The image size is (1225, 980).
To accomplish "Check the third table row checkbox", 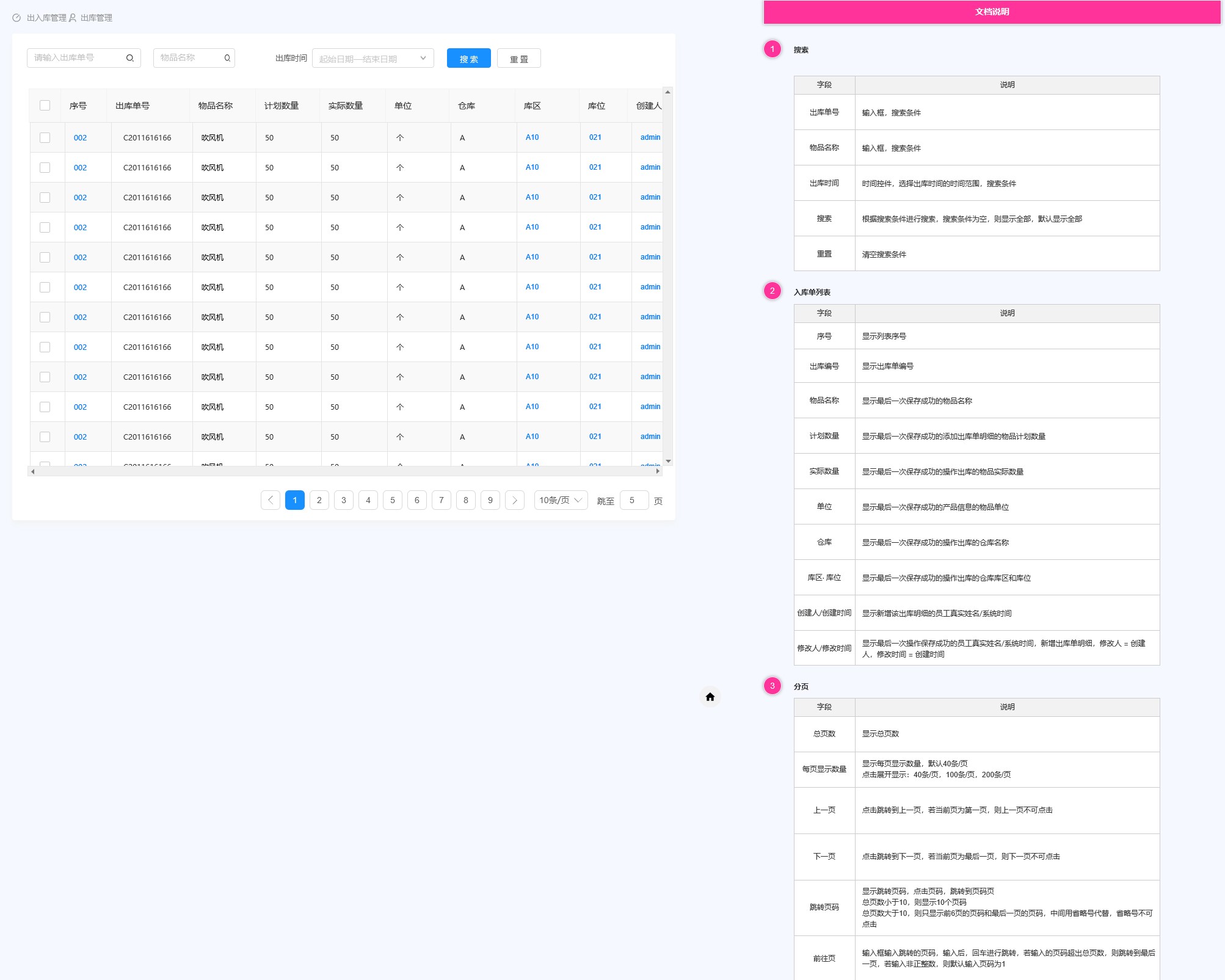I will pyautogui.click(x=45, y=197).
